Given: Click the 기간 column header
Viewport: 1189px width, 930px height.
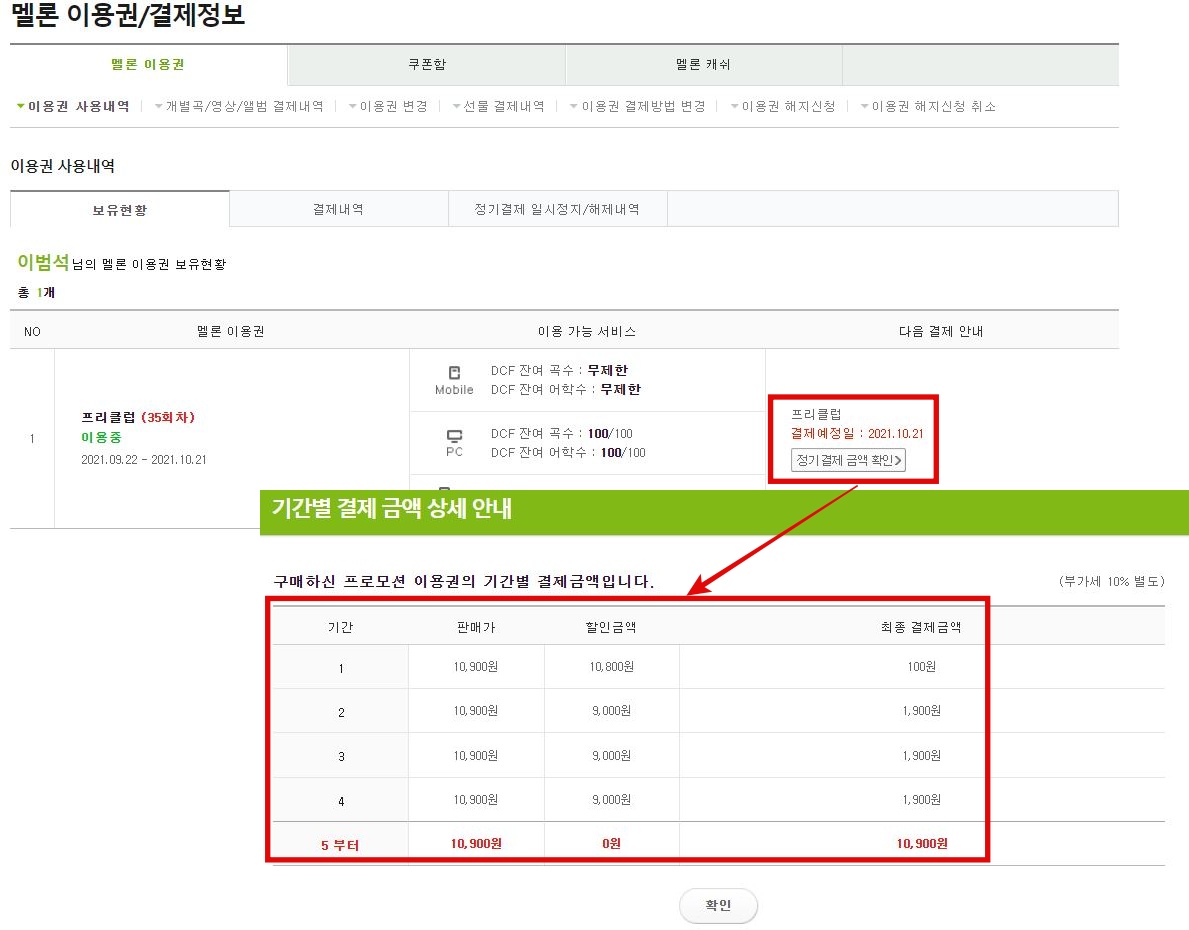Looking at the screenshot, I should point(340,627).
